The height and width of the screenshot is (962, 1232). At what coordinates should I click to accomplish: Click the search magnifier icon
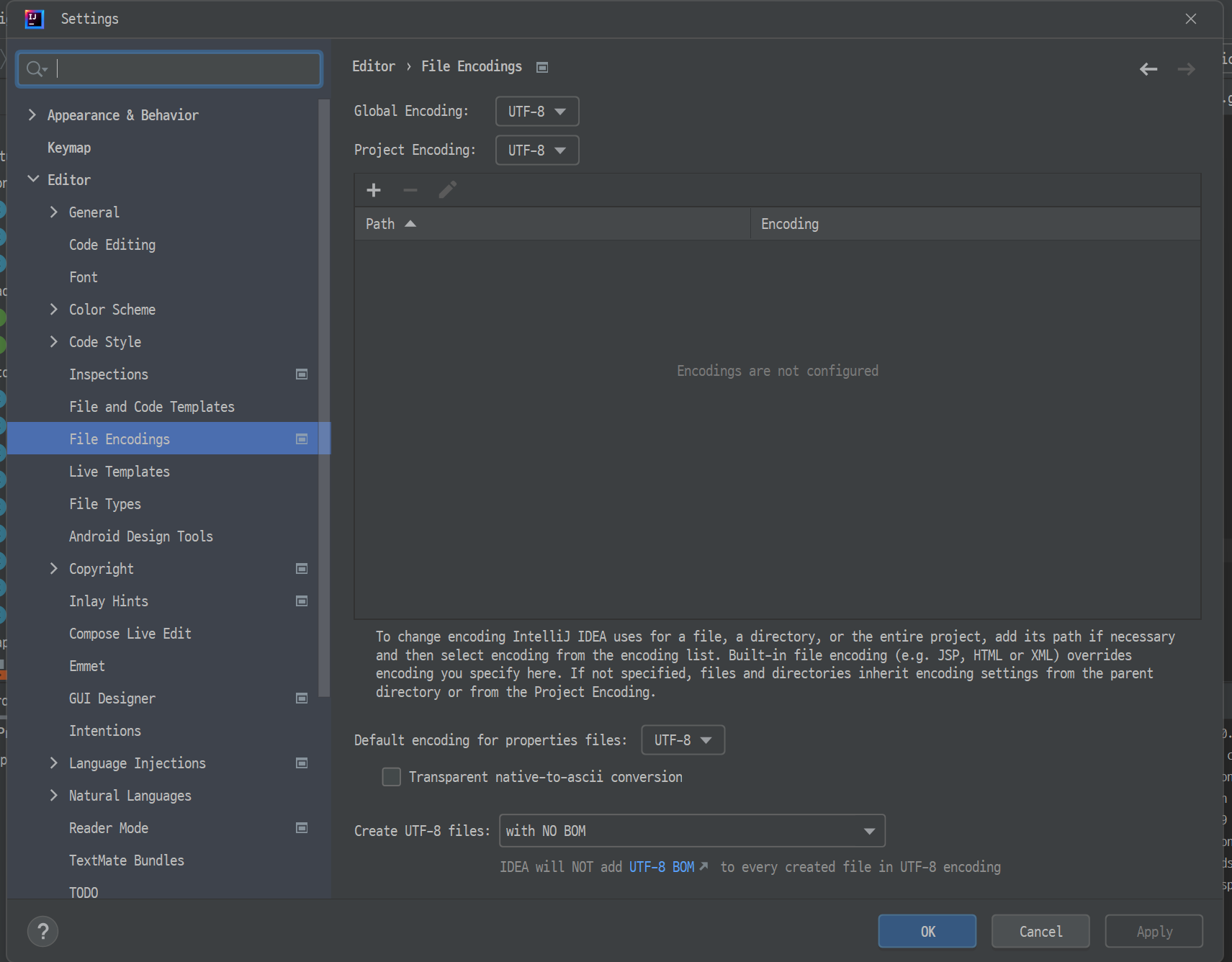point(35,69)
